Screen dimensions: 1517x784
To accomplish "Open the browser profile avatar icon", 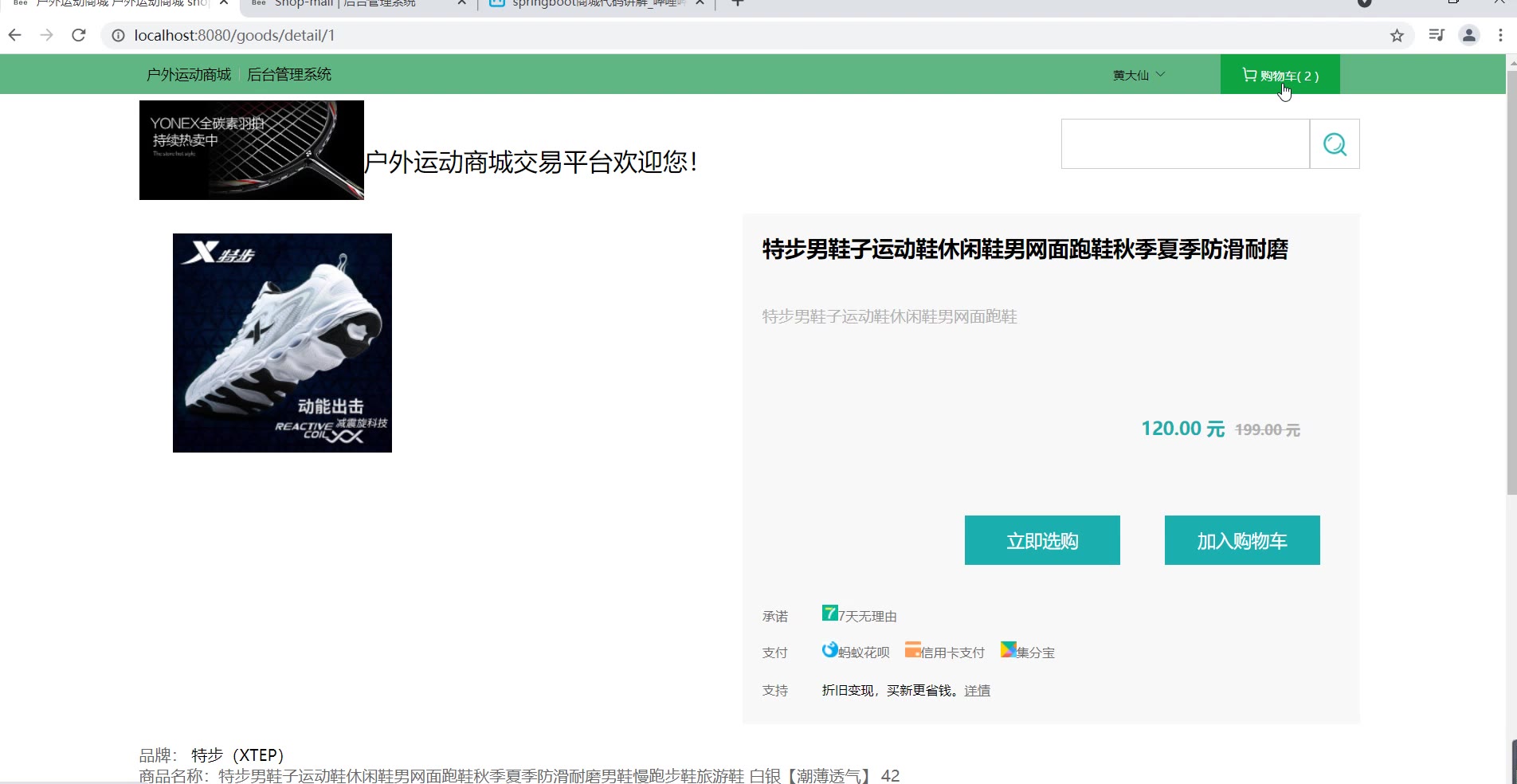I will pyautogui.click(x=1469, y=35).
